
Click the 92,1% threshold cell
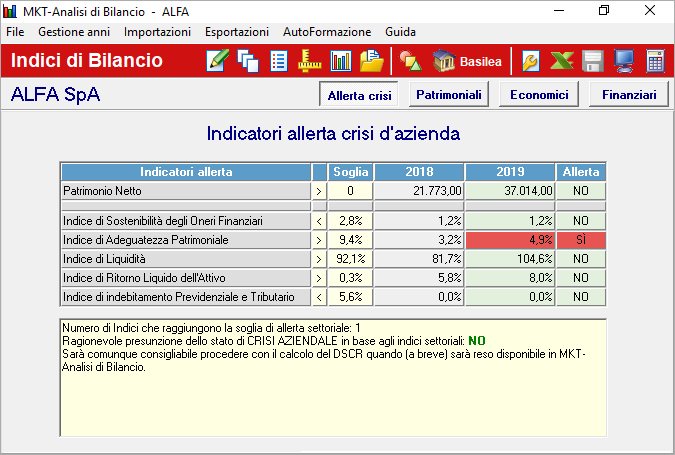[x=350, y=259]
